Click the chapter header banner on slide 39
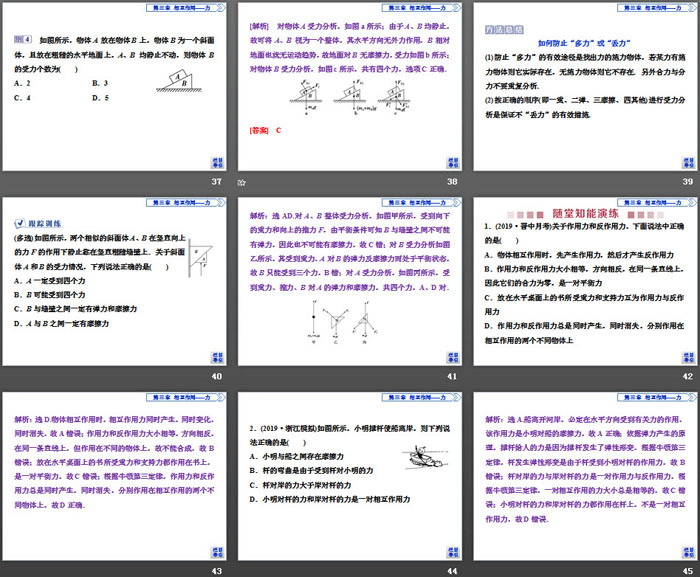Viewport: 700px width, 577px height. pyautogui.click(x=657, y=8)
